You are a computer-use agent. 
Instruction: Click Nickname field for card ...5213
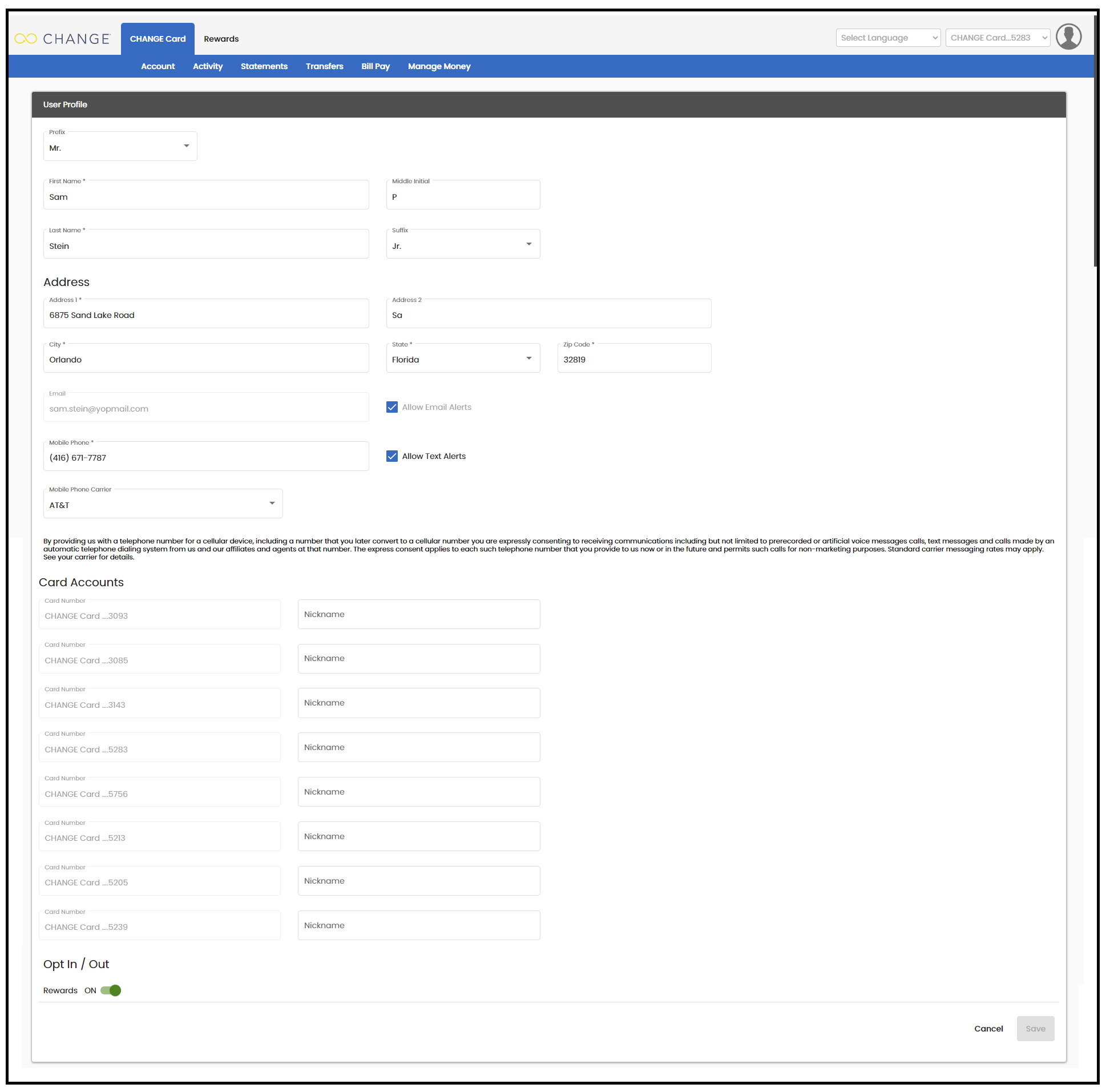point(418,837)
